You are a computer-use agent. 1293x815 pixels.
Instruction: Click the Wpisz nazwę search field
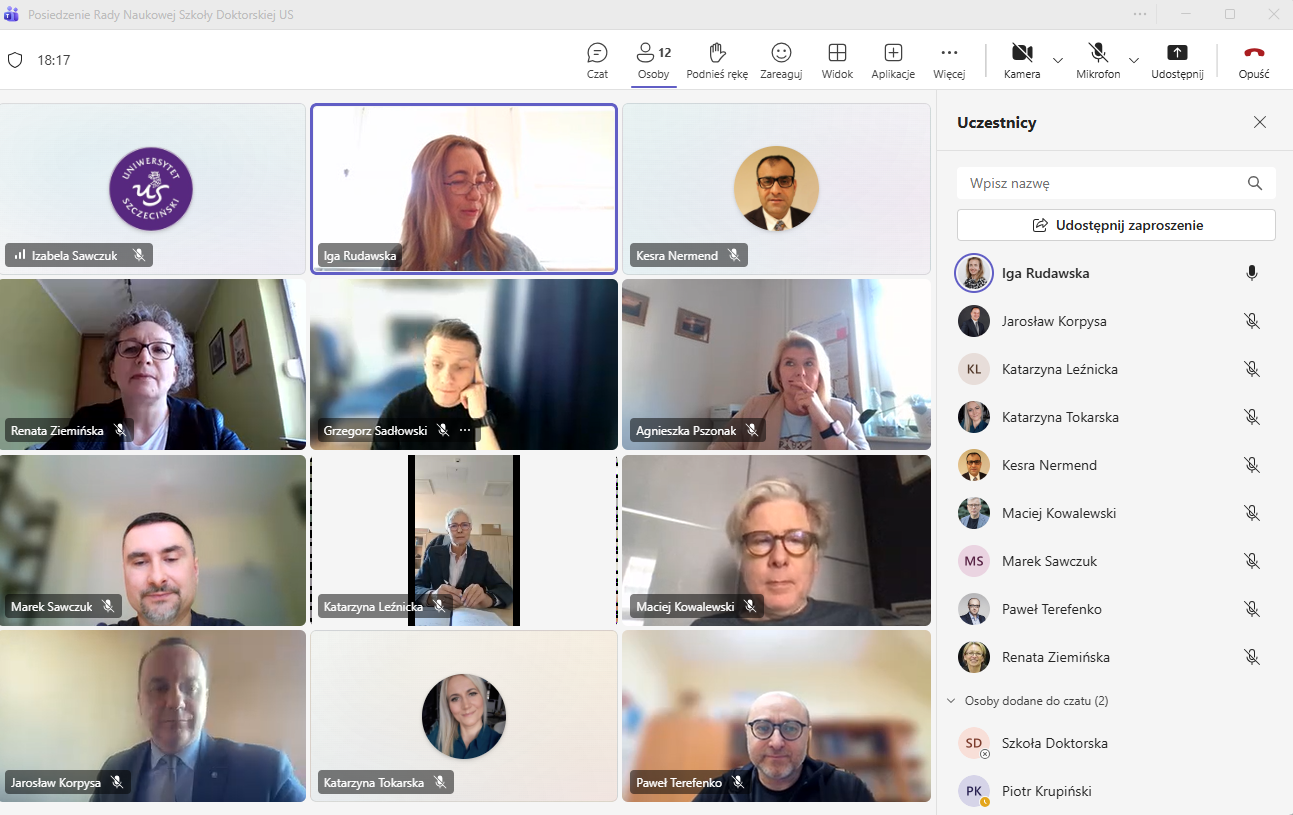tap(1100, 183)
